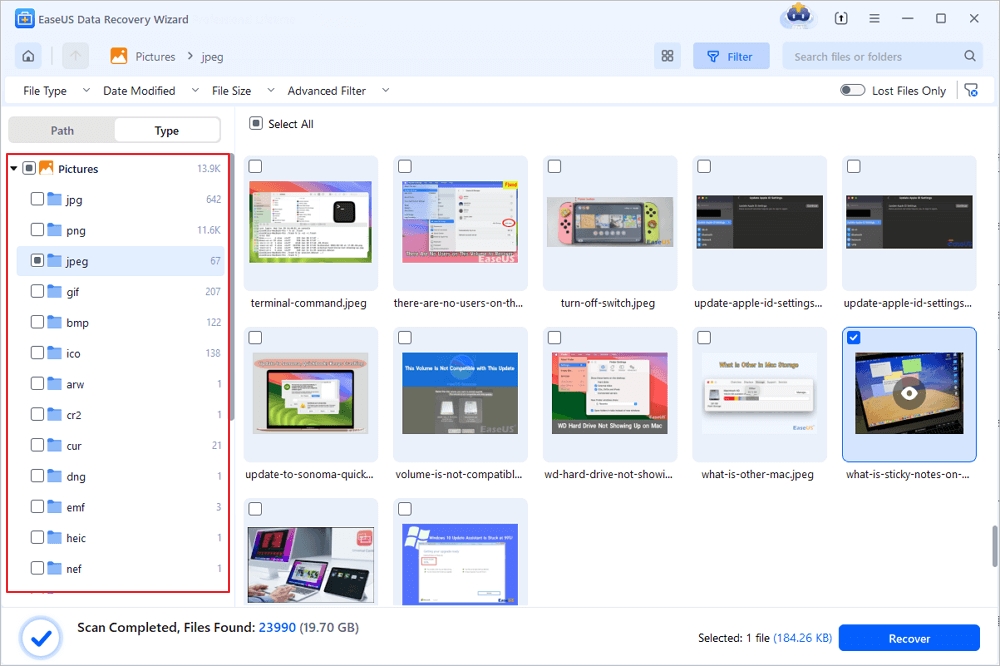Image resolution: width=1000 pixels, height=666 pixels.
Task: Click the magnifier icon in search box
Action: pos(970,57)
